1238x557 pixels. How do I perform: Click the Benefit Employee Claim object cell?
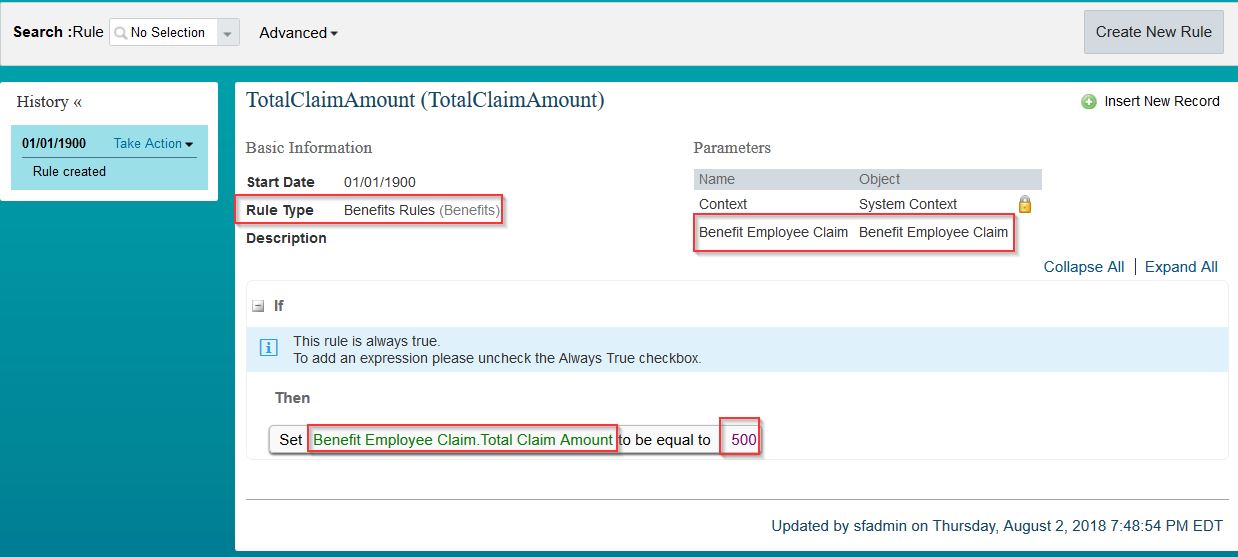pyautogui.click(x=933, y=232)
